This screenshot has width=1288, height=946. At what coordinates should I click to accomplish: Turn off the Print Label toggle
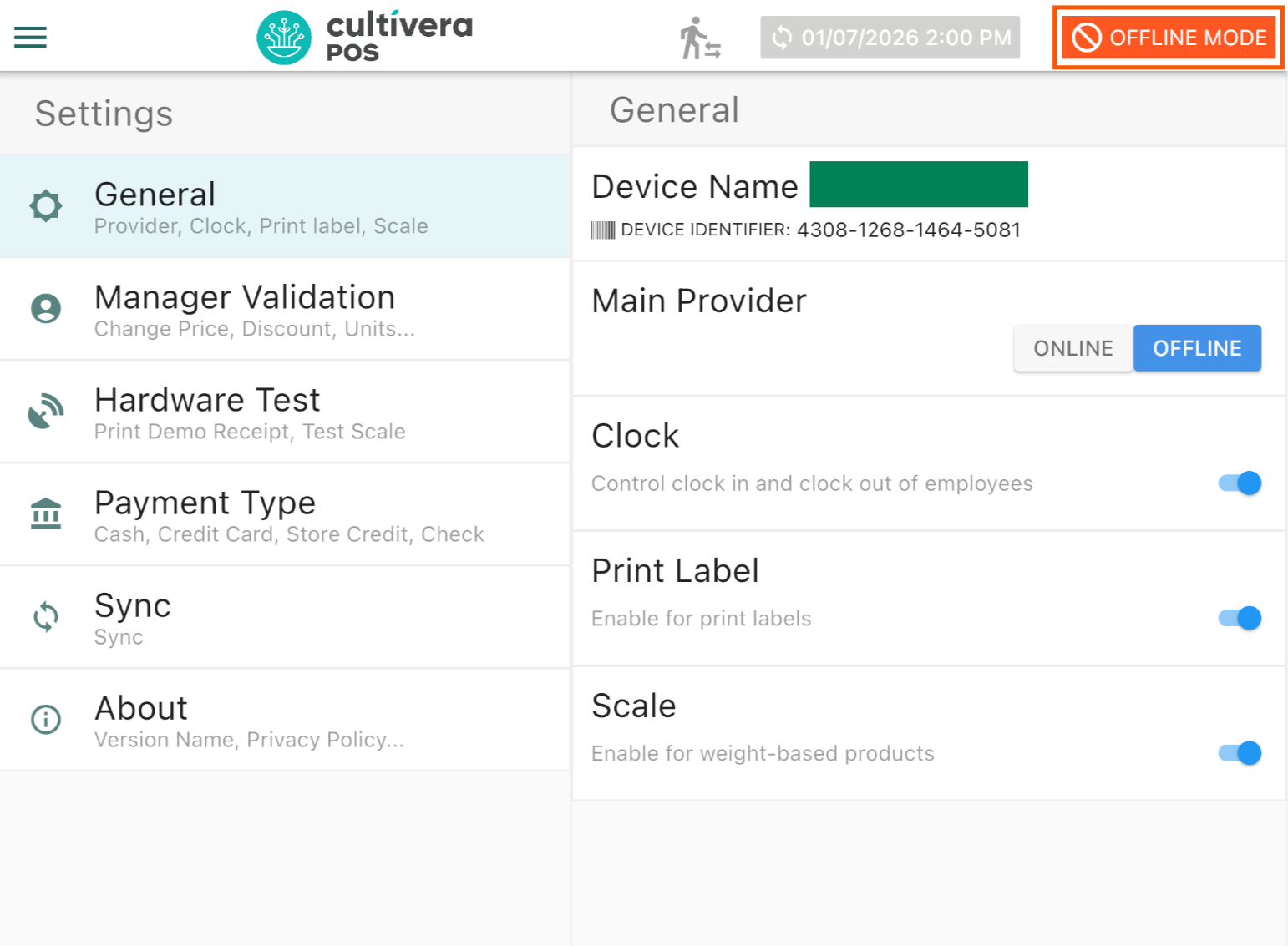(x=1240, y=619)
